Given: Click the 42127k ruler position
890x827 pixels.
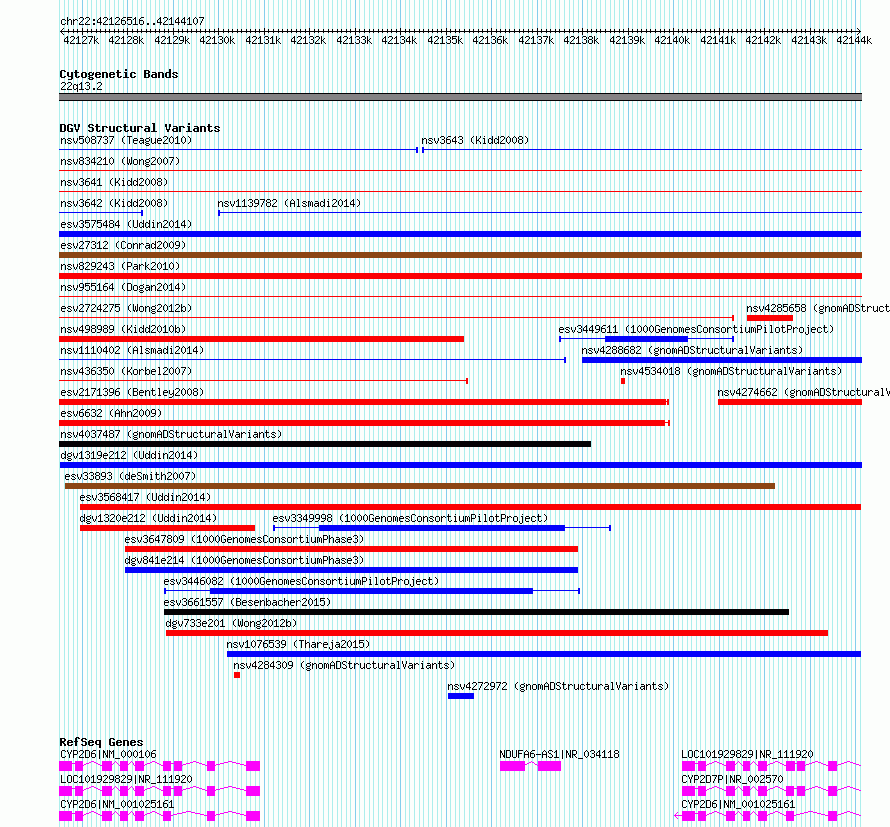Looking at the screenshot, I should click(81, 40).
